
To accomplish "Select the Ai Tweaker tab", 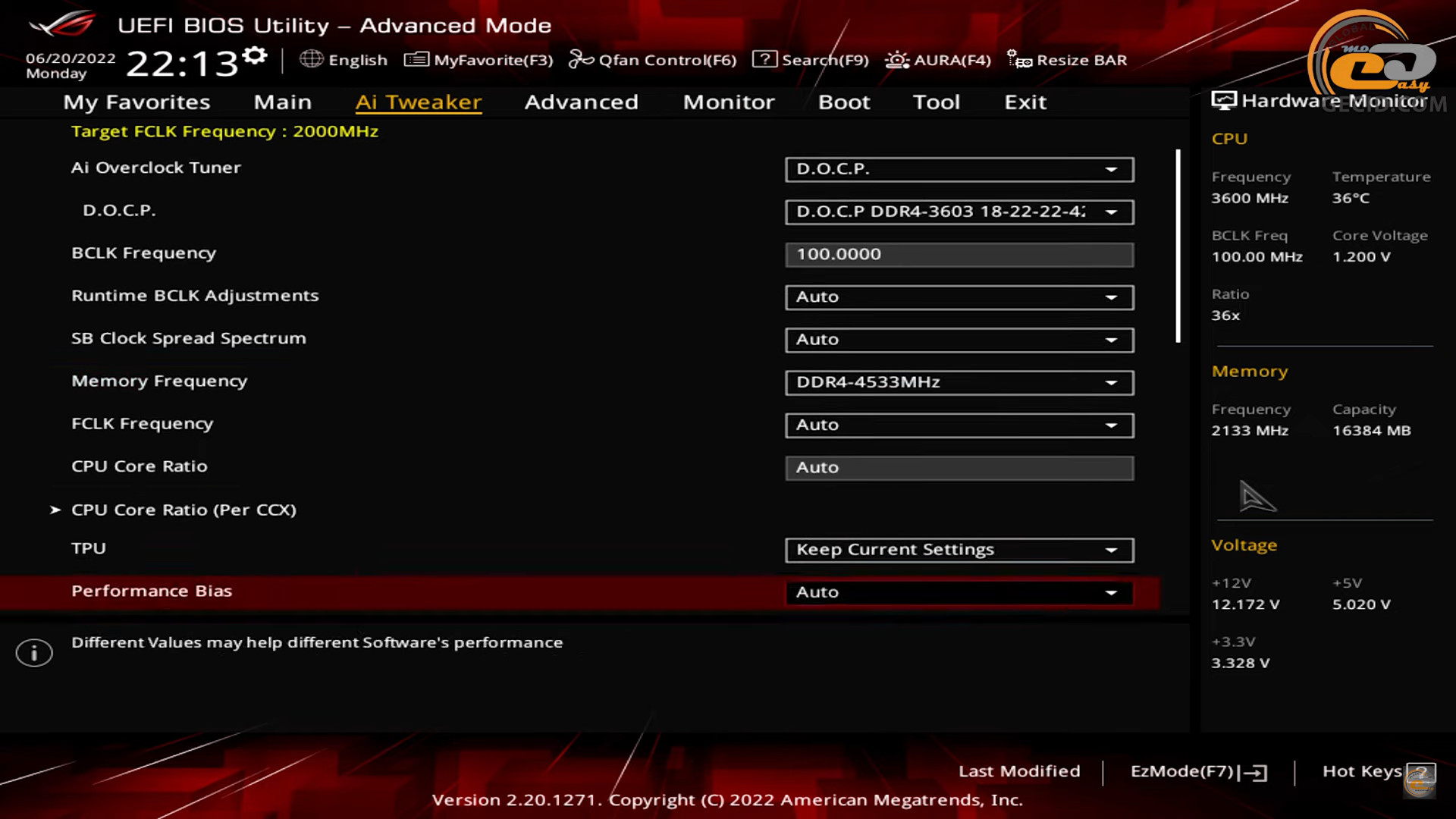I will click(x=419, y=102).
